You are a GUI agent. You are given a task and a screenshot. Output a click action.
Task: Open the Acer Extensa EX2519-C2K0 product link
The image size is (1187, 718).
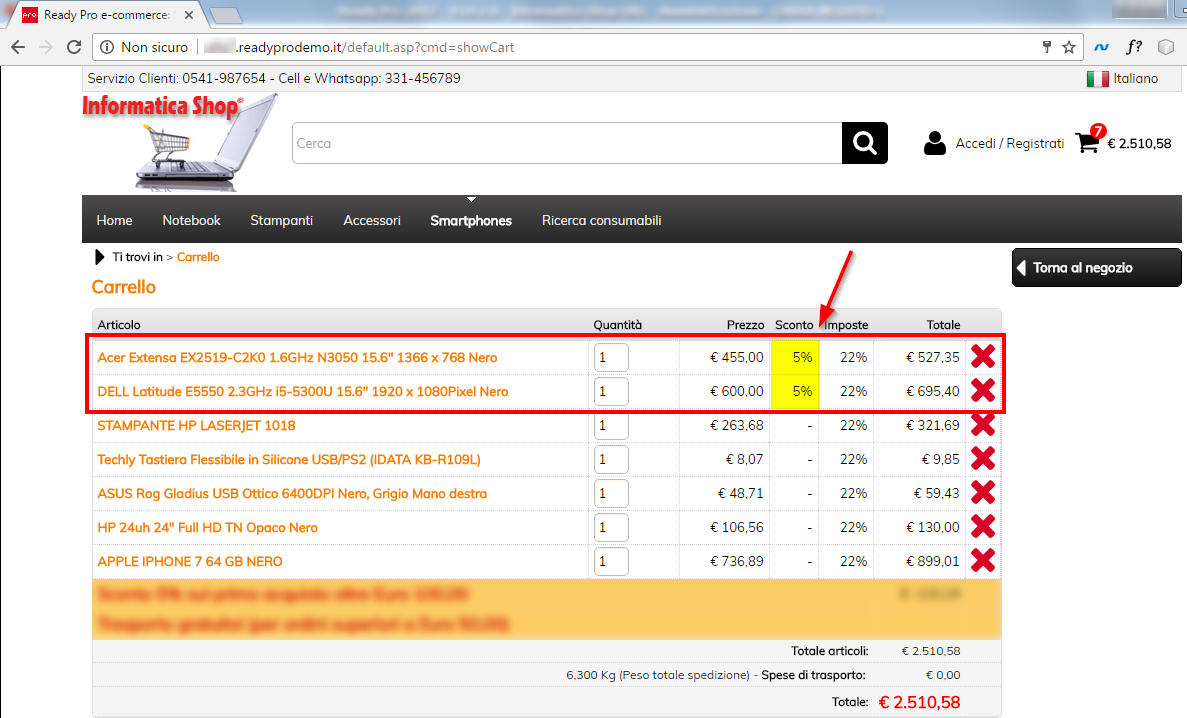point(298,357)
